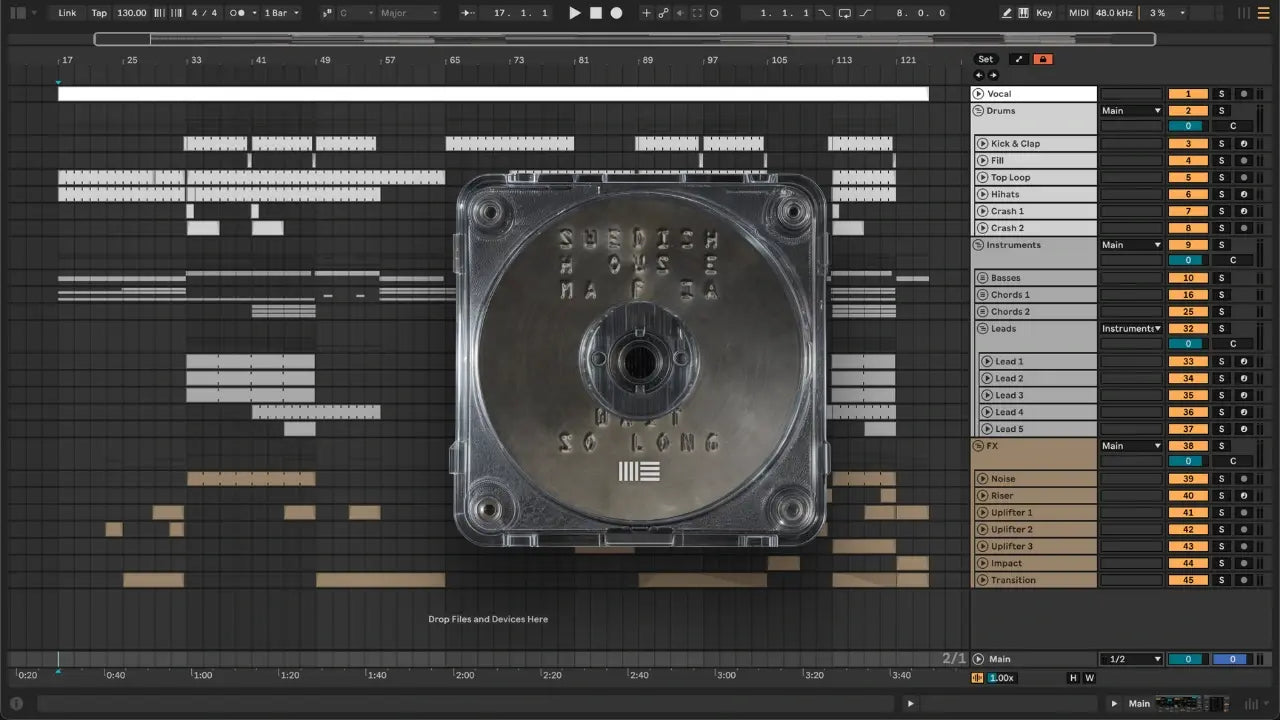Click the Set locator button
Viewport: 1280px width, 720px height.
click(986, 59)
